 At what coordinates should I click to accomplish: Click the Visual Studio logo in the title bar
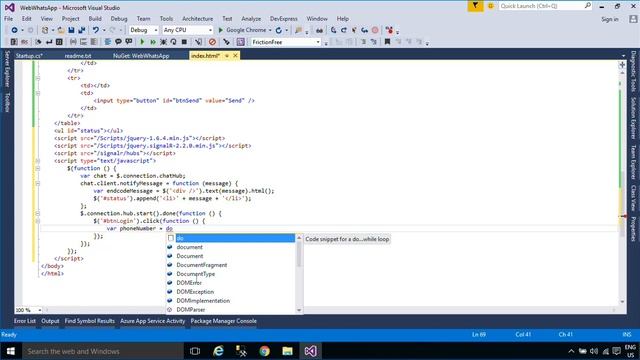coord(9,7)
